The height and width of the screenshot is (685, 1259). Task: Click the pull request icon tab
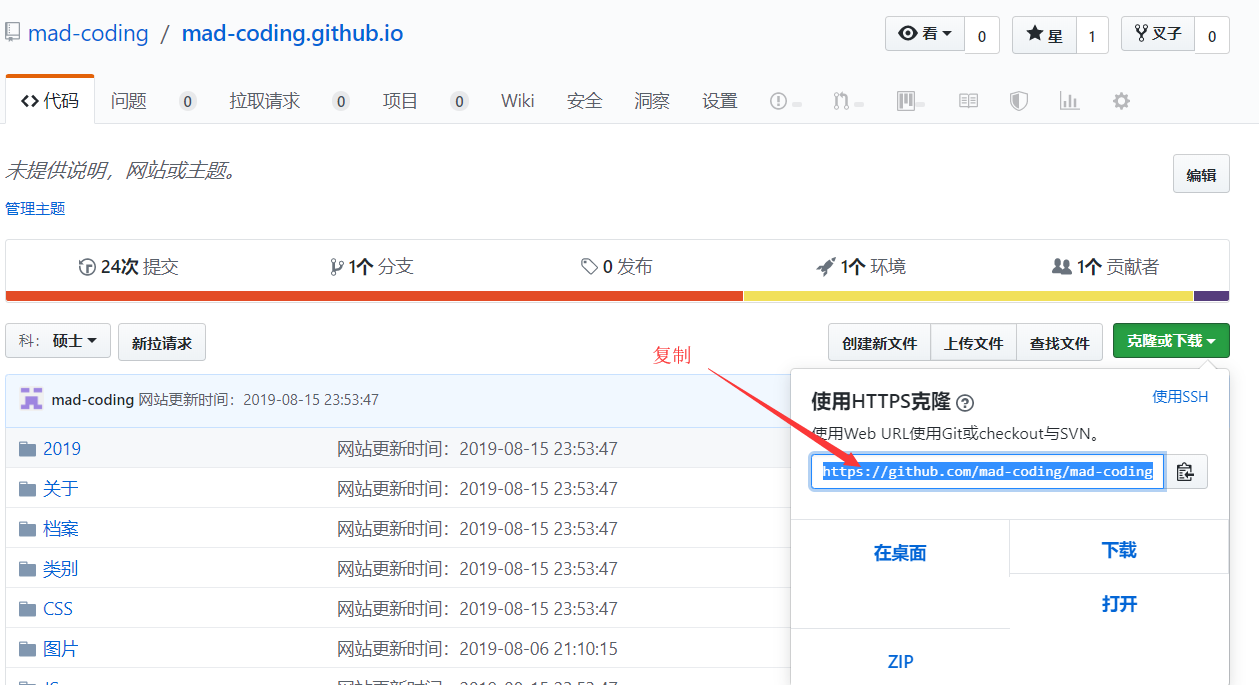click(848, 101)
